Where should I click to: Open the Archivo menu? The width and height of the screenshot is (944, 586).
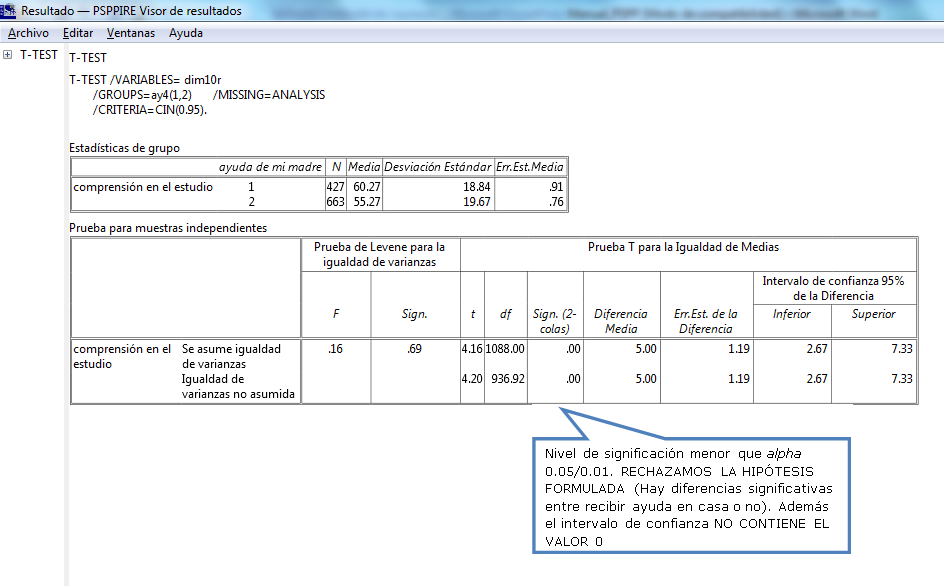click(28, 32)
